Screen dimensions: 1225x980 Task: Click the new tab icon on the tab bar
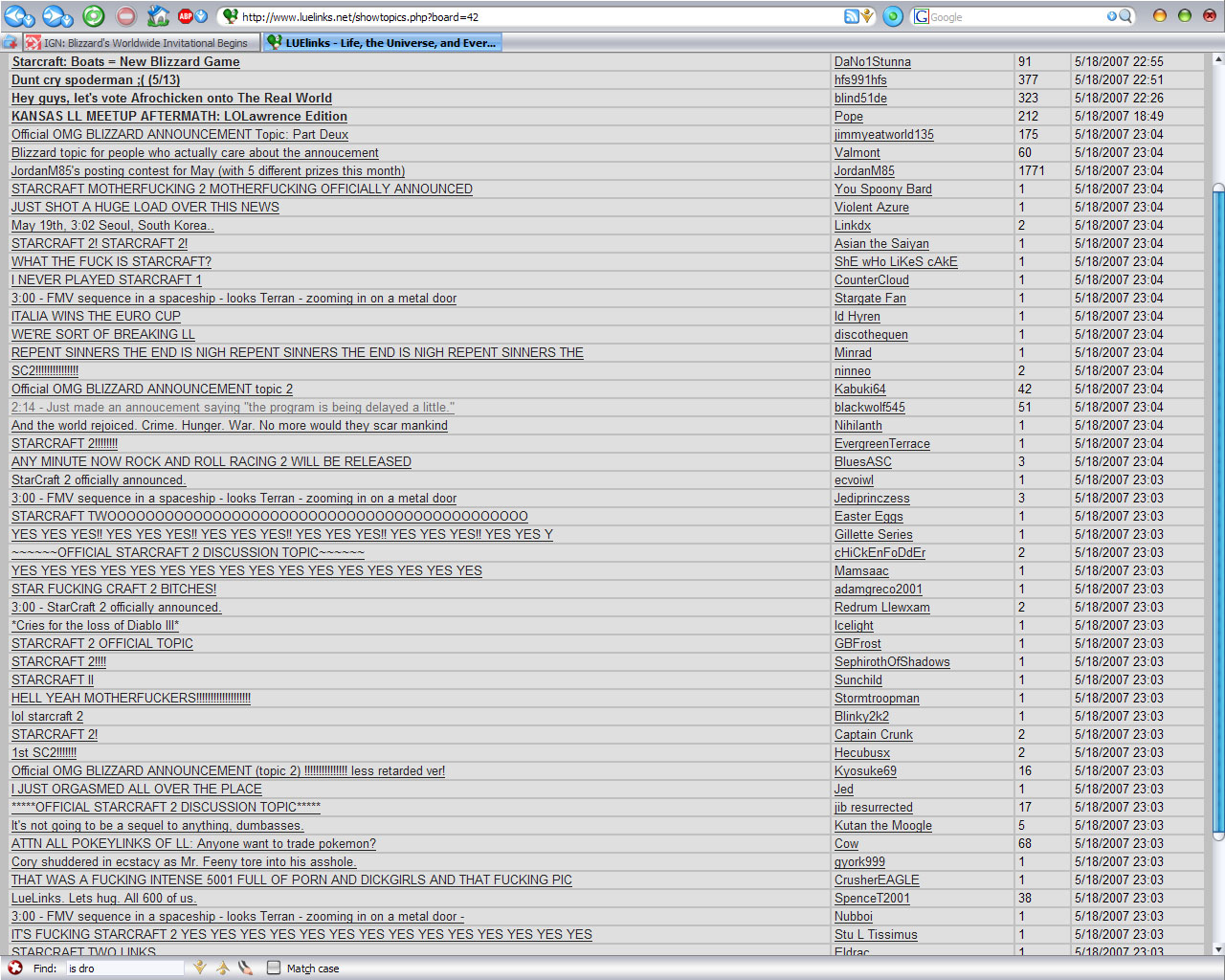pyautogui.click(x=10, y=42)
